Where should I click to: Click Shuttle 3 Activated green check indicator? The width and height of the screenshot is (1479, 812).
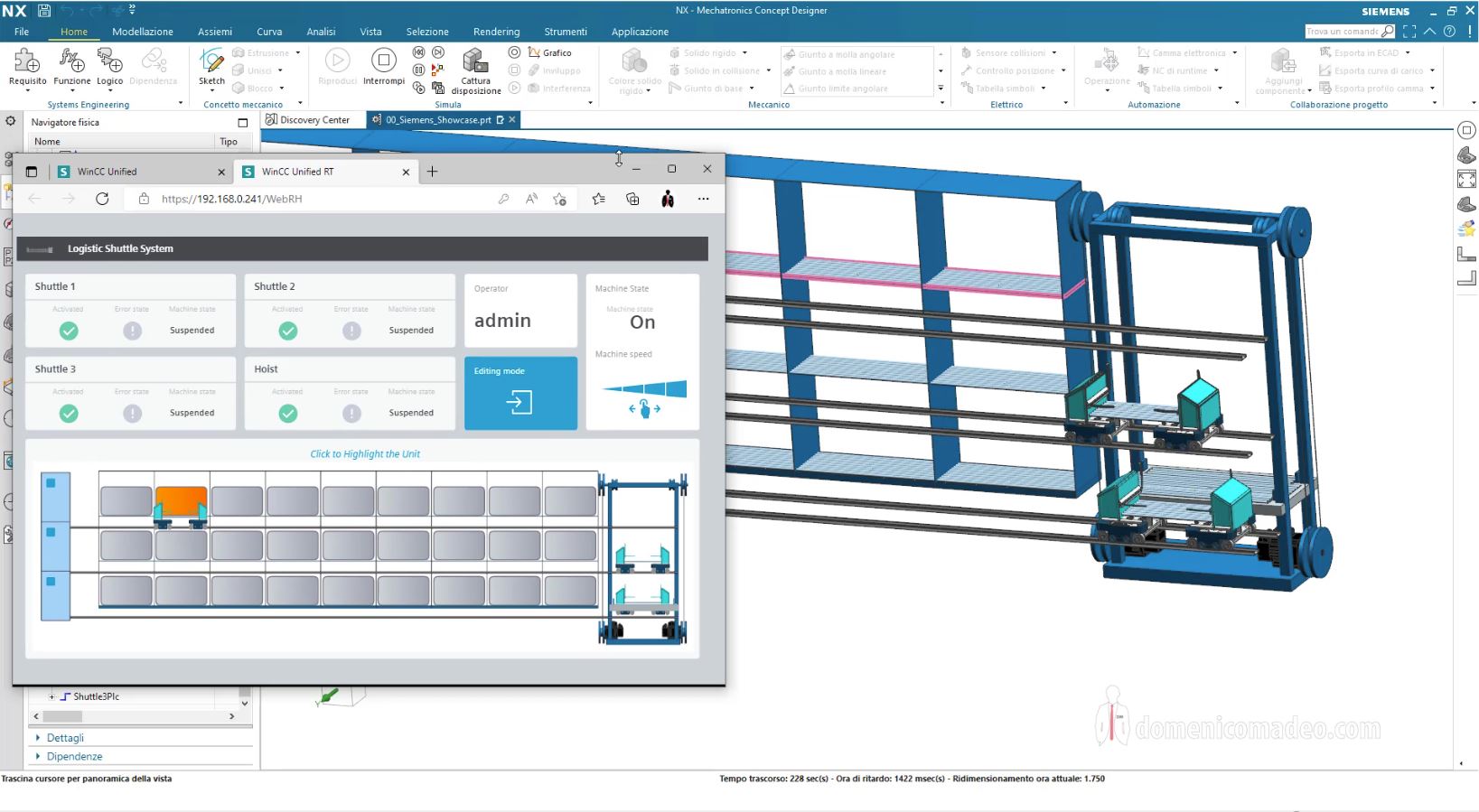point(69,413)
